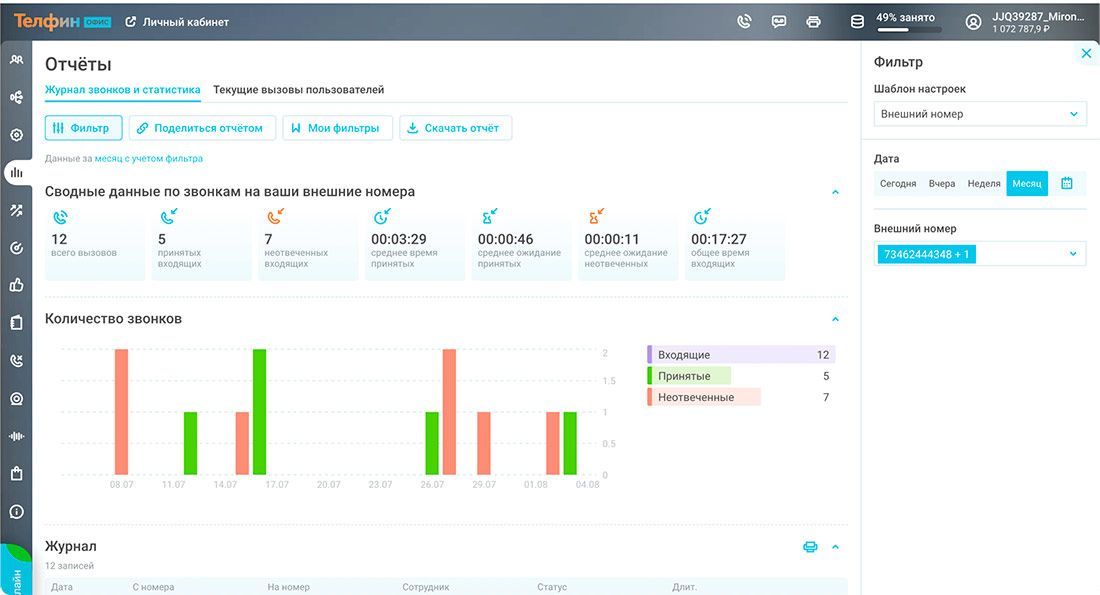Click the Поделиться отчётом button

[x=201, y=128]
